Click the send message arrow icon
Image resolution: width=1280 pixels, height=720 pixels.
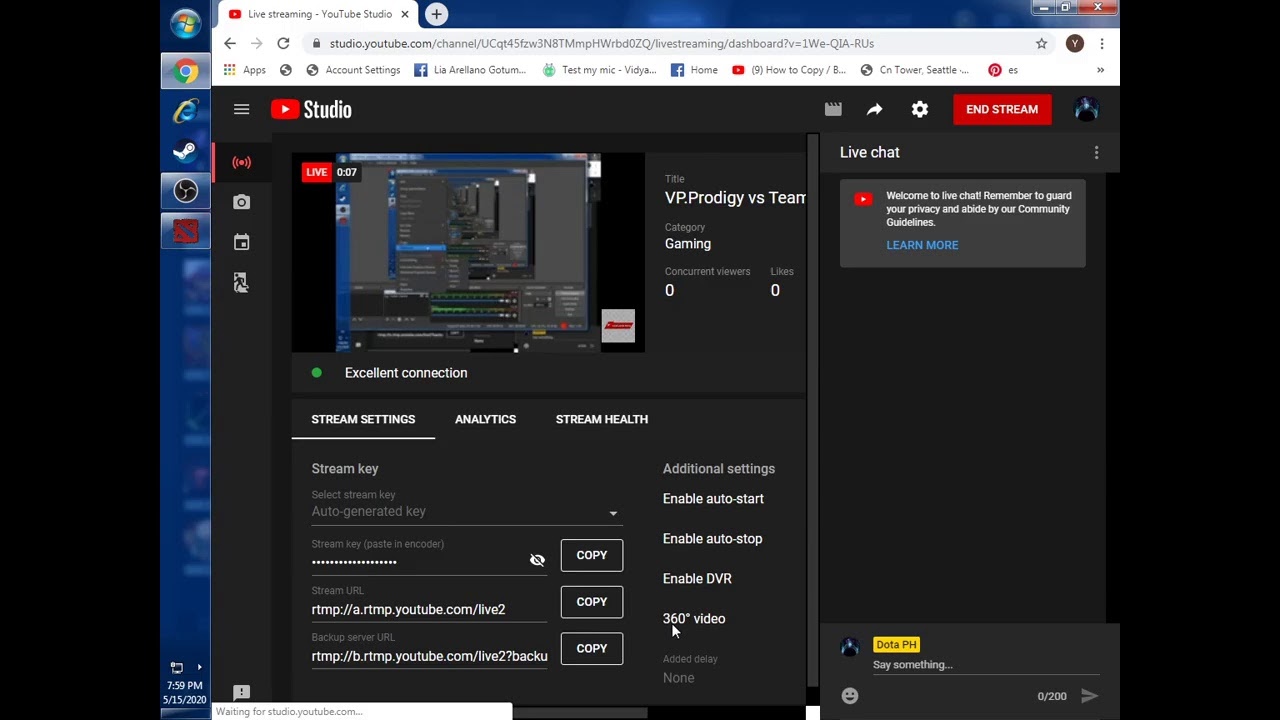coord(1090,696)
